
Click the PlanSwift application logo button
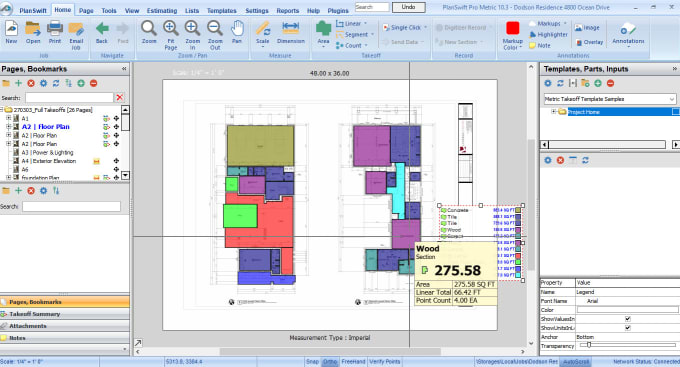tap(6, 9)
